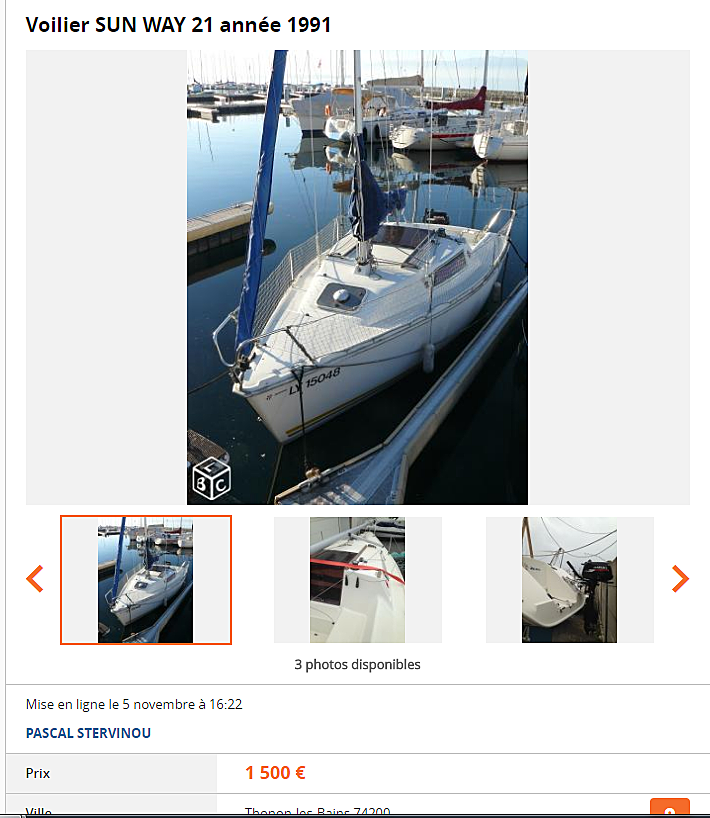Select the third thumbnail showing the outboard motor

coord(569,580)
